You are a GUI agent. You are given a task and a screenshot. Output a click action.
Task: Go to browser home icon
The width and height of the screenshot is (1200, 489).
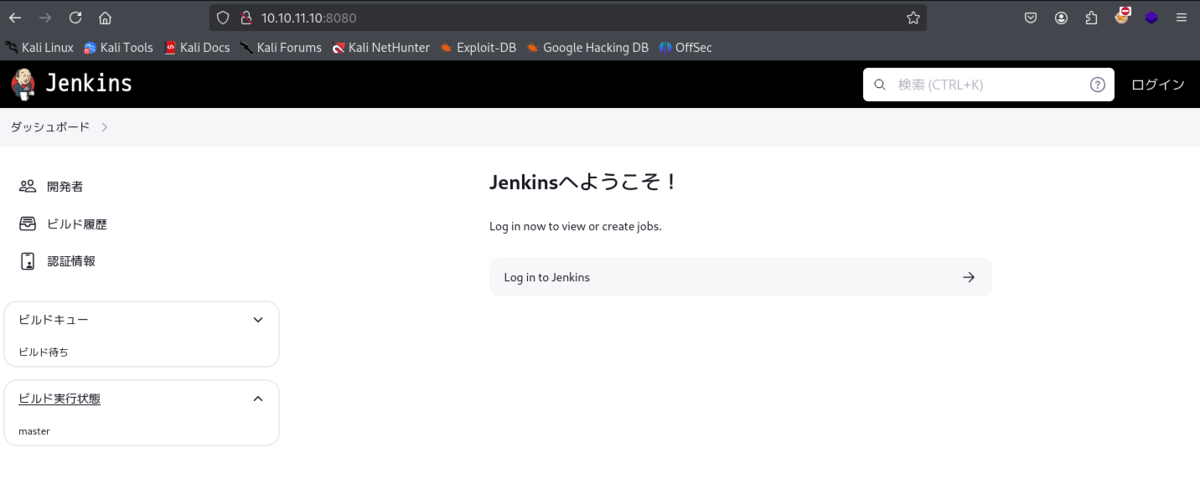[x=105, y=18]
